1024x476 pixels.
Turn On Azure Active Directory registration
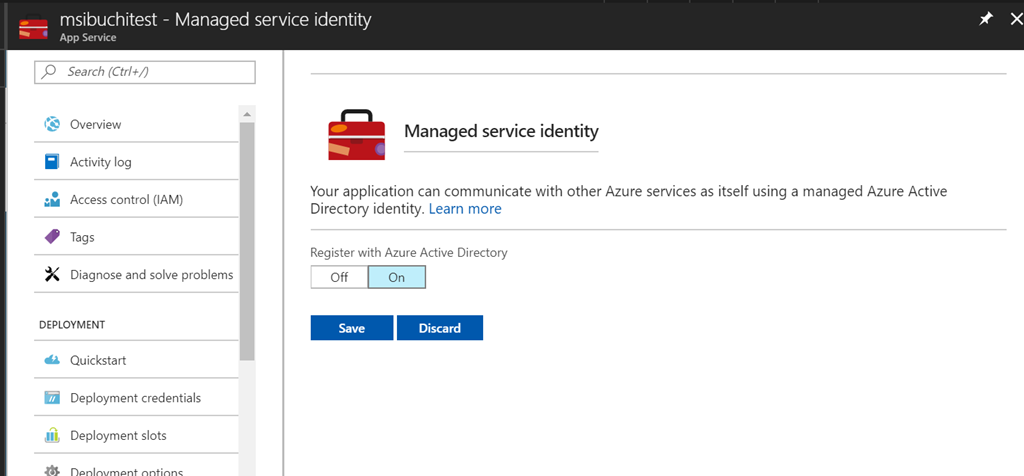[x=397, y=277]
